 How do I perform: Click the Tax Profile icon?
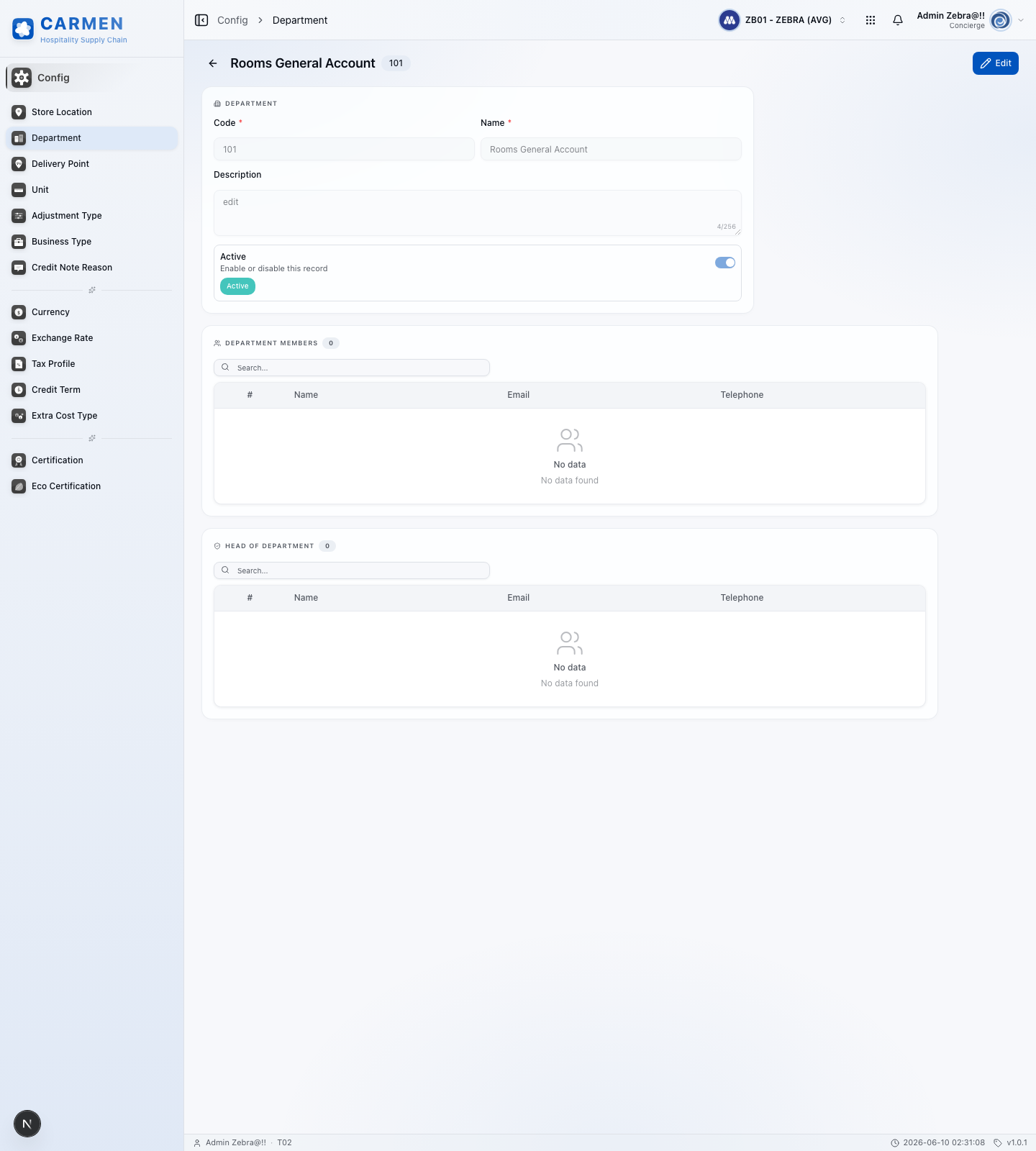[x=19, y=364]
